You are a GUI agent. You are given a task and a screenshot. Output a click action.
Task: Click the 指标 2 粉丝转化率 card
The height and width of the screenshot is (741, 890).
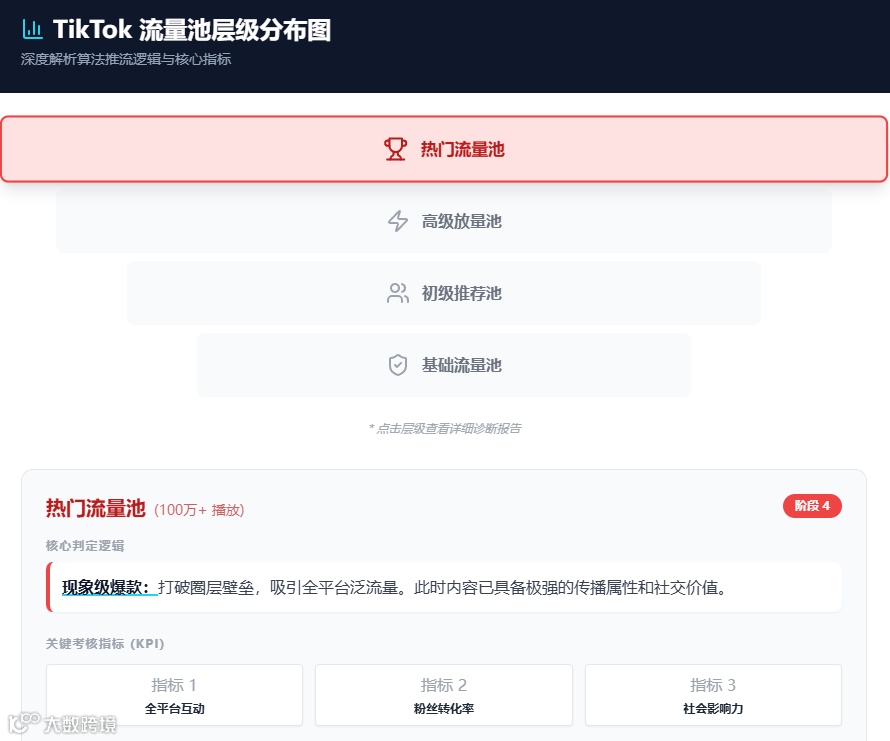(x=444, y=695)
